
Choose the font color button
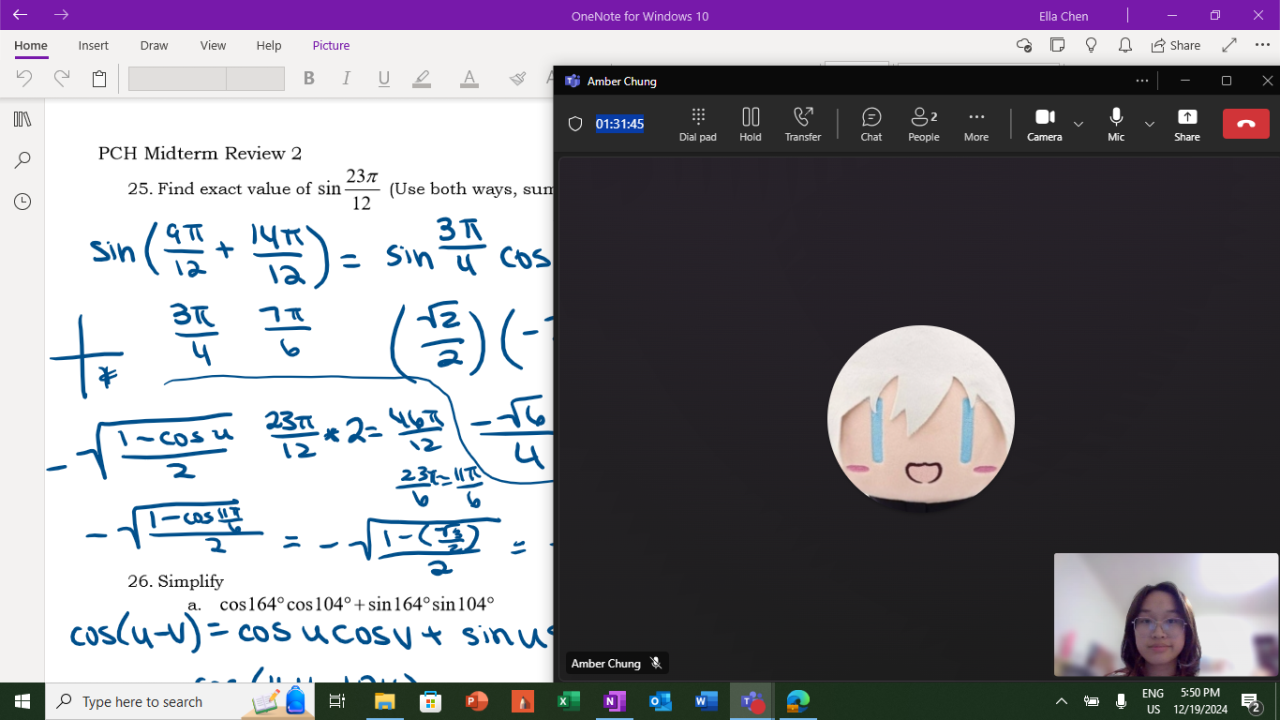pos(469,78)
